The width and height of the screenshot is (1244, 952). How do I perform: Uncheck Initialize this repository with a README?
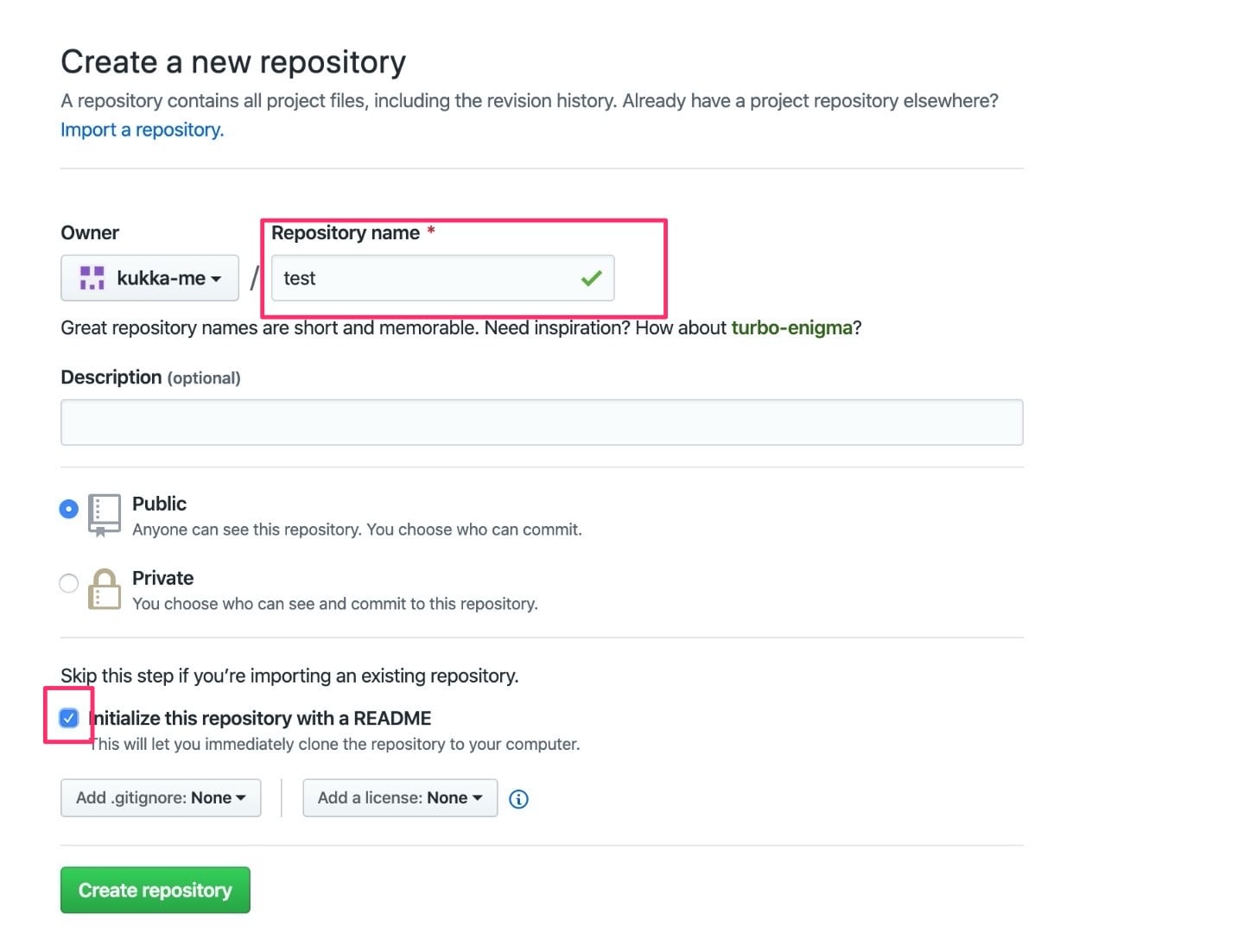click(69, 718)
